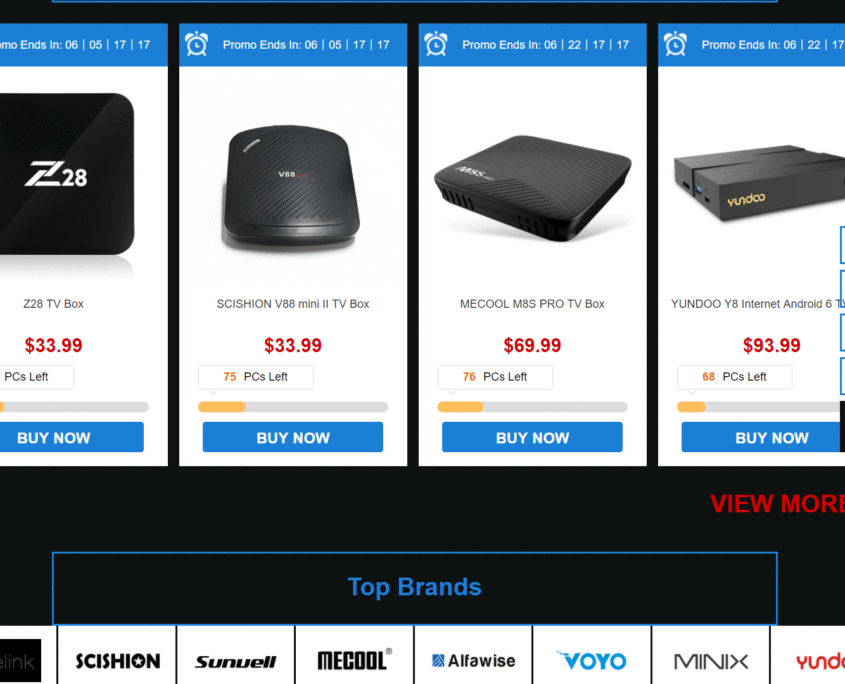Open the MECOOL M8S PRO TV Box title
The height and width of the screenshot is (684, 845).
pos(532,304)
